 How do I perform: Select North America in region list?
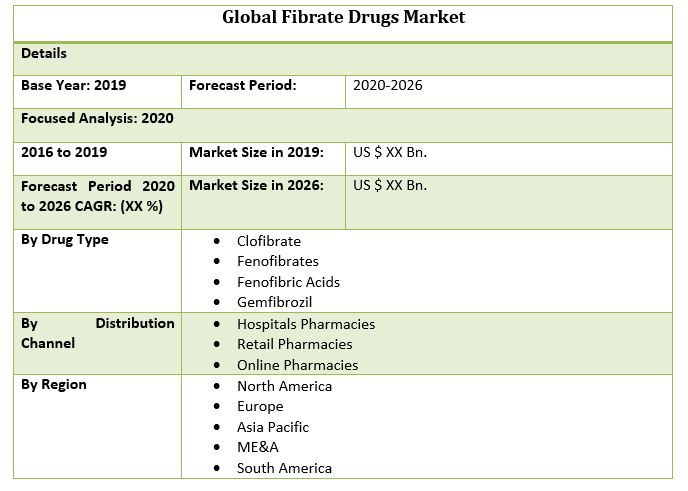click(x=284, y=386)
